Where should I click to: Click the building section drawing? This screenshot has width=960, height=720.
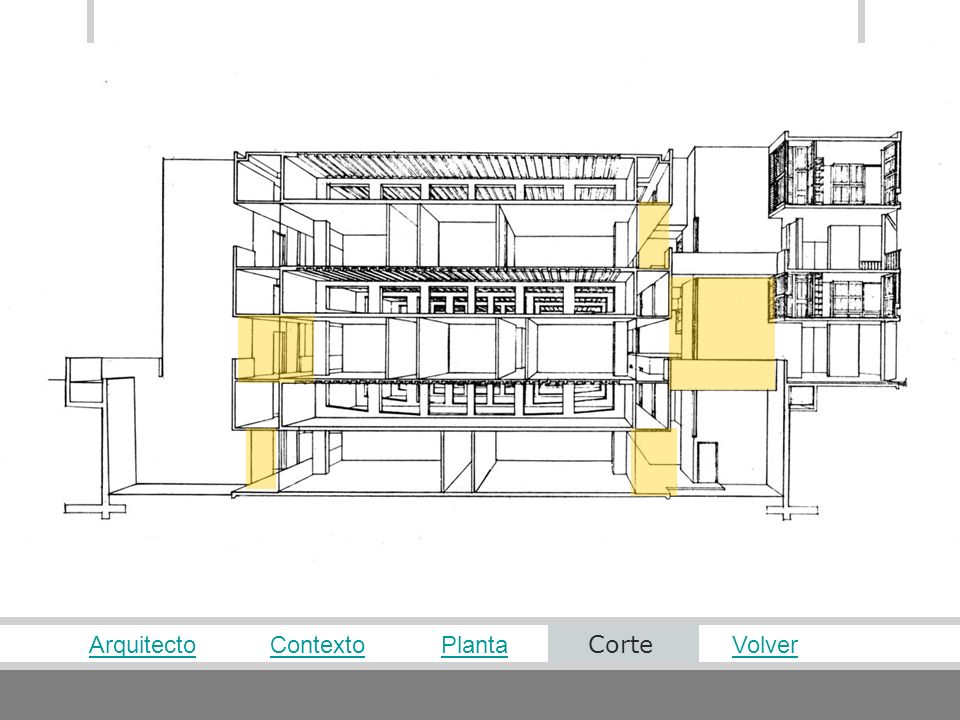tap(478, 324)
